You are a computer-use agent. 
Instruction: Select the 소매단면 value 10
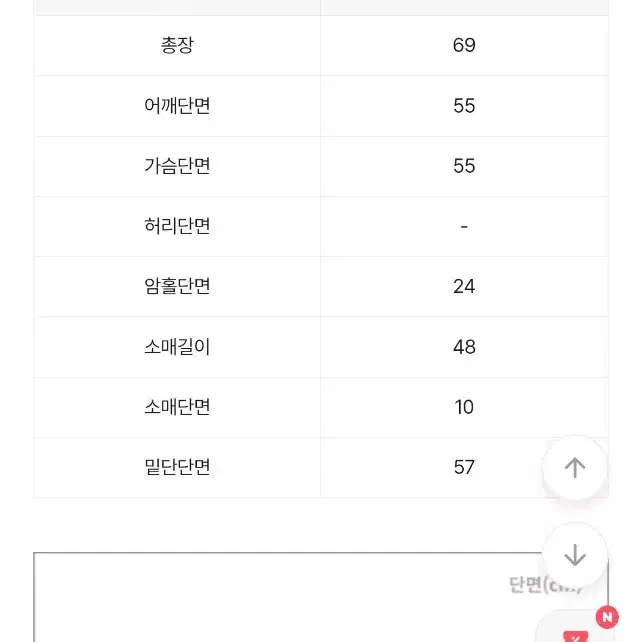point(464,407)
